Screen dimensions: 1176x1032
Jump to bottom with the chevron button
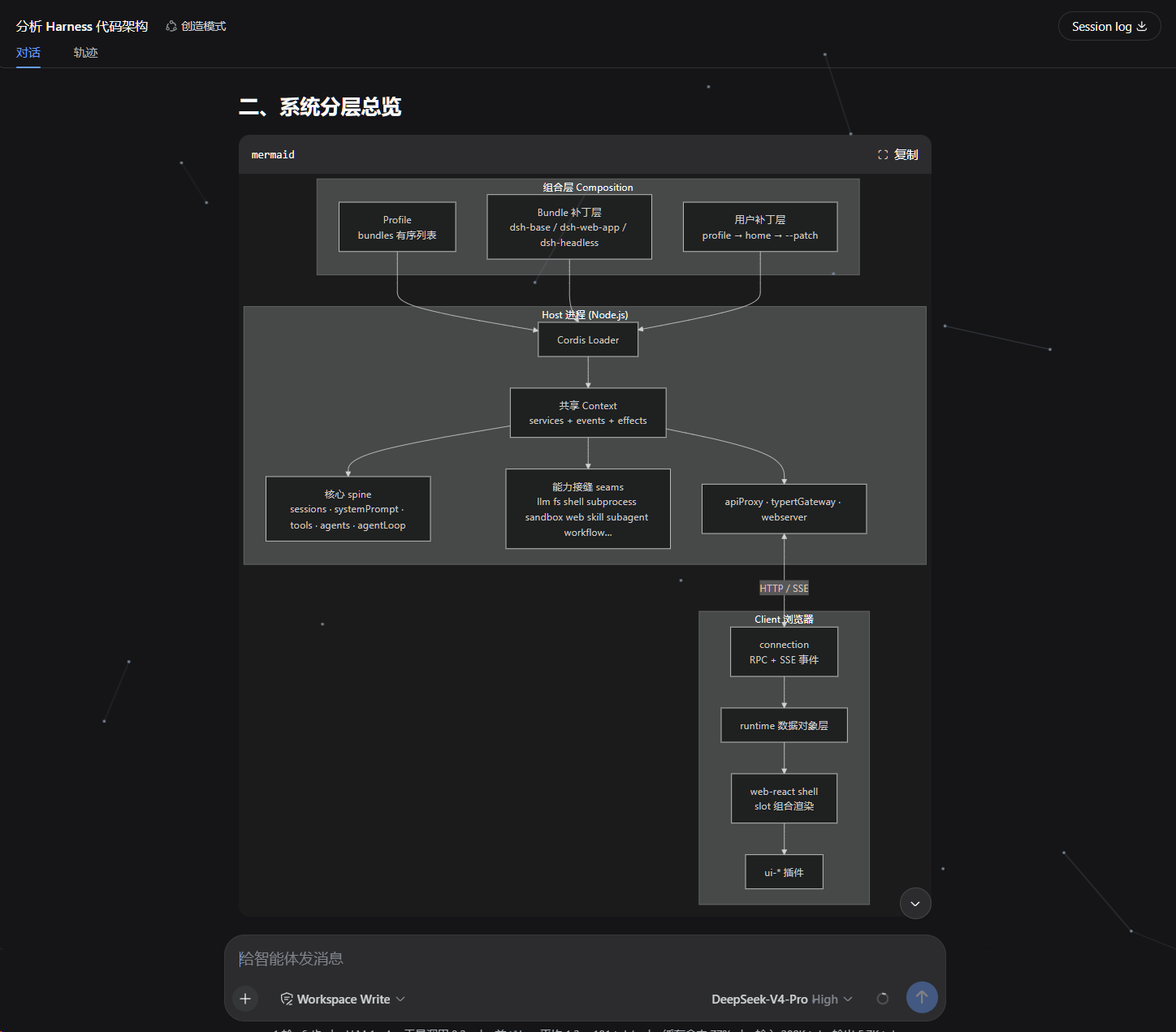coord(915,904)
